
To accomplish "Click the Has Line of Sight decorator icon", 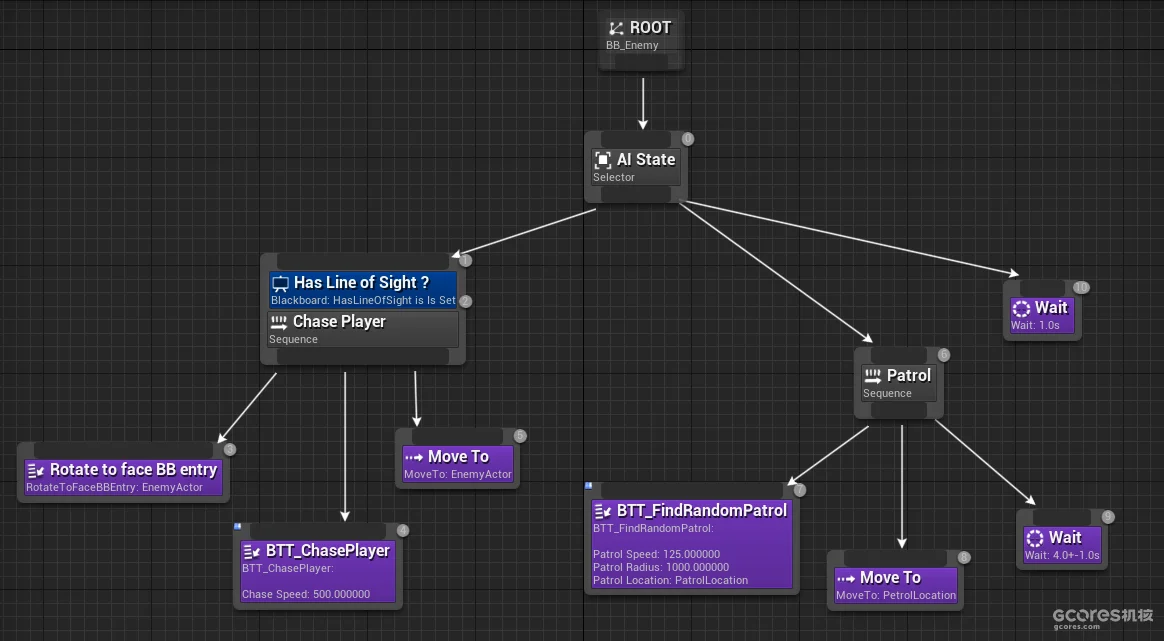I will tap(281, 283).
